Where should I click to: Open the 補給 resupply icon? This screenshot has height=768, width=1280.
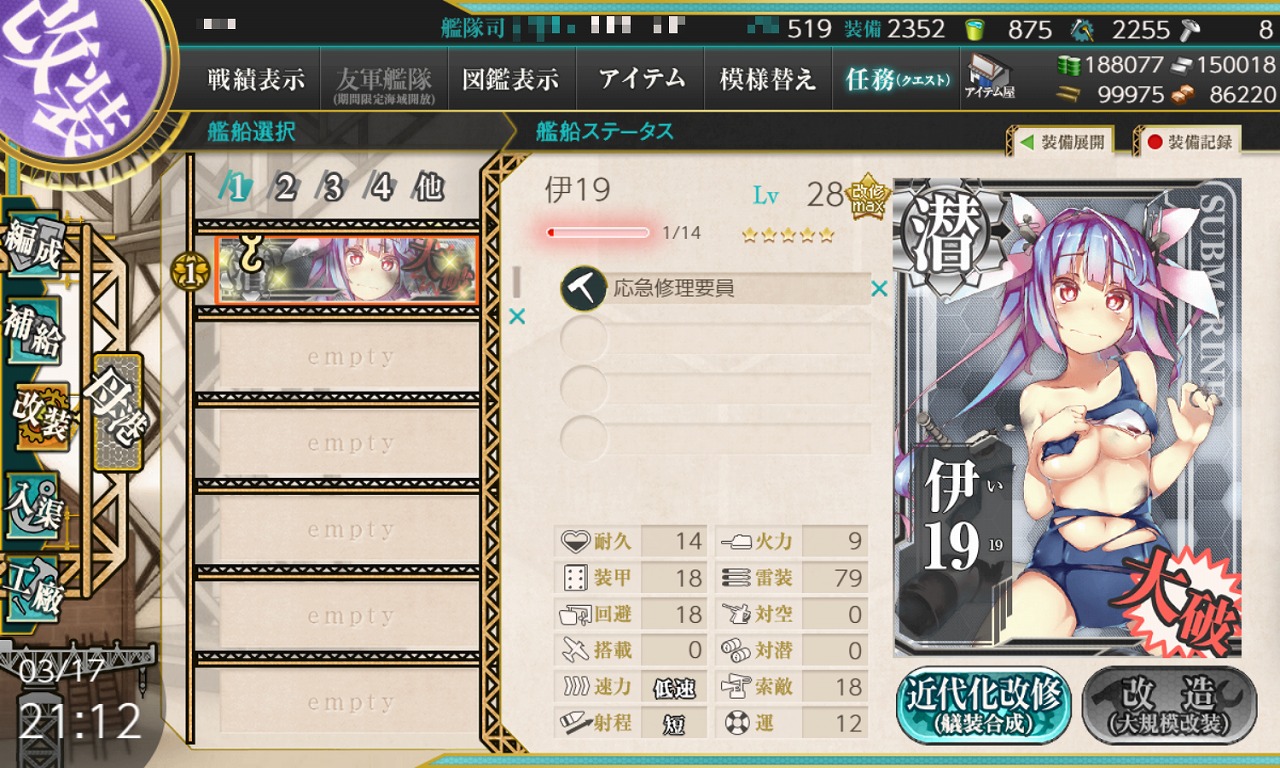34,329
